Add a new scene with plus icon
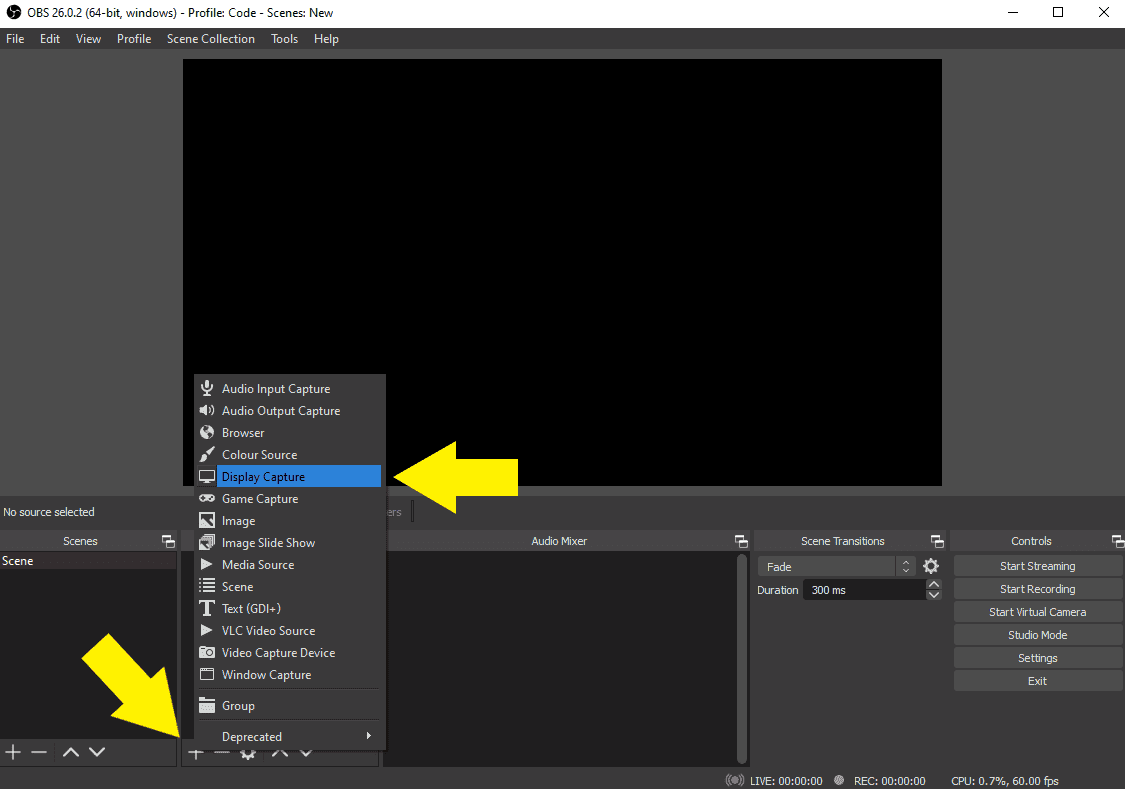1125x789 pixels. [13, 752]
